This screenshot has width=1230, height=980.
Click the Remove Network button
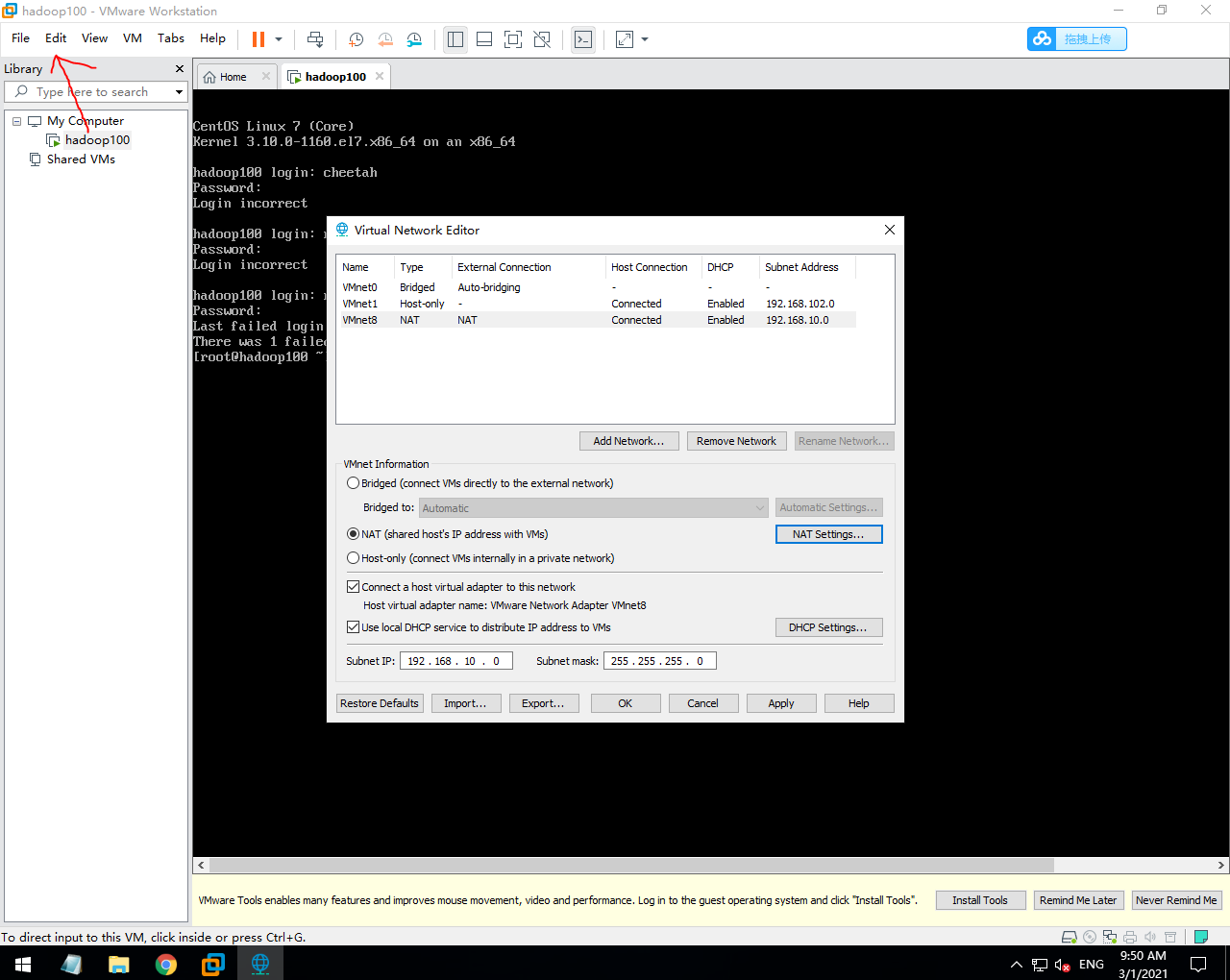coord(736,441)
